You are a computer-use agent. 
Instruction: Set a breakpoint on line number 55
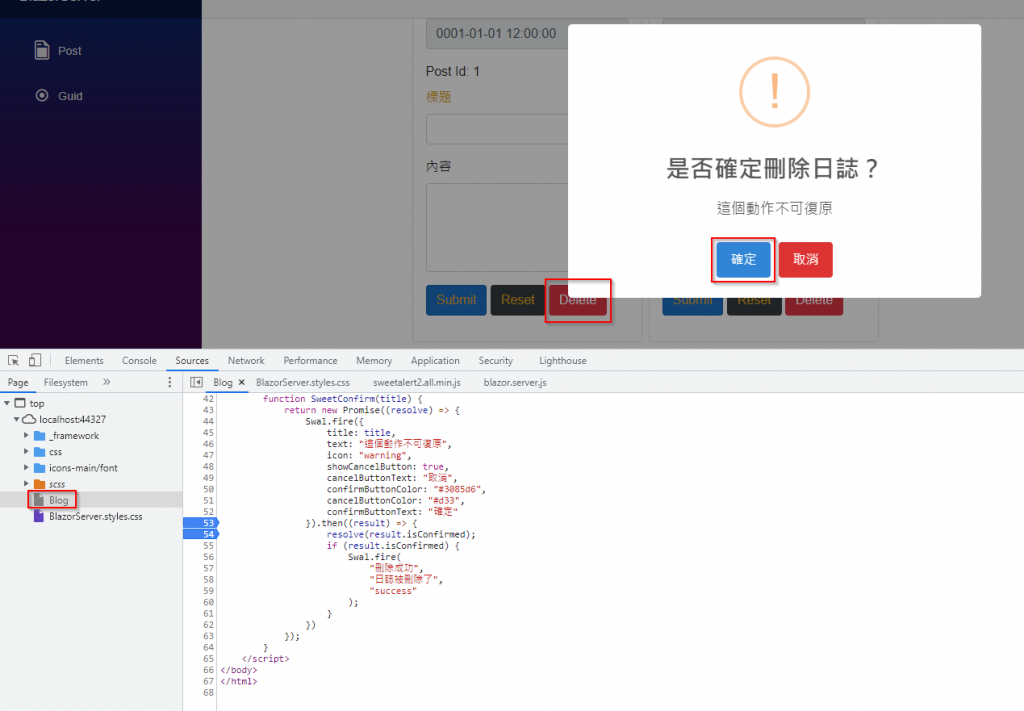(x=208, y=546)
